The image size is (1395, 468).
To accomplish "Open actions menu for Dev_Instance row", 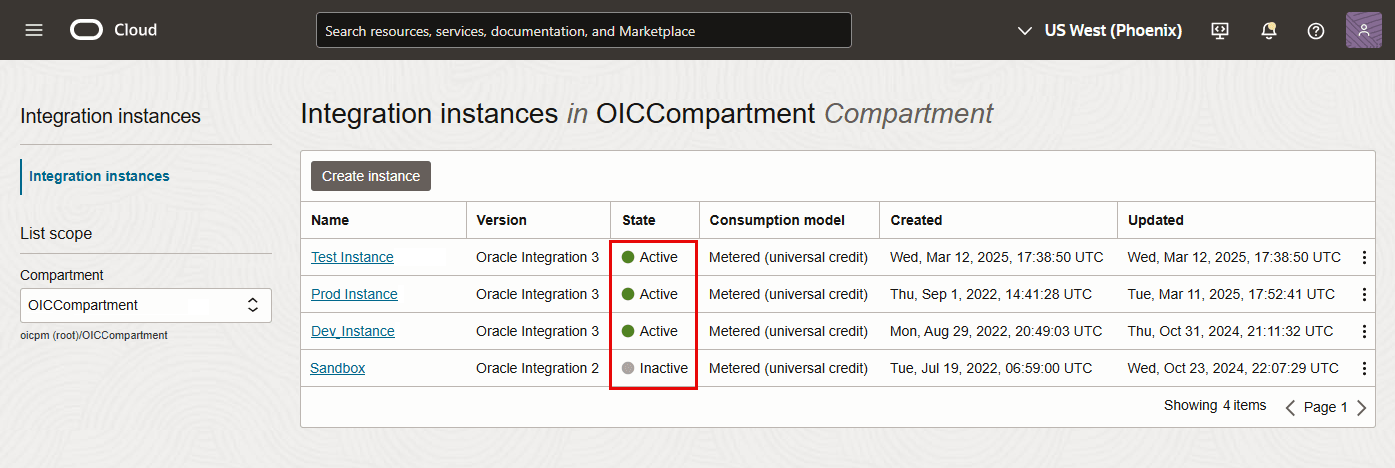I will [x=1364, y=331].
